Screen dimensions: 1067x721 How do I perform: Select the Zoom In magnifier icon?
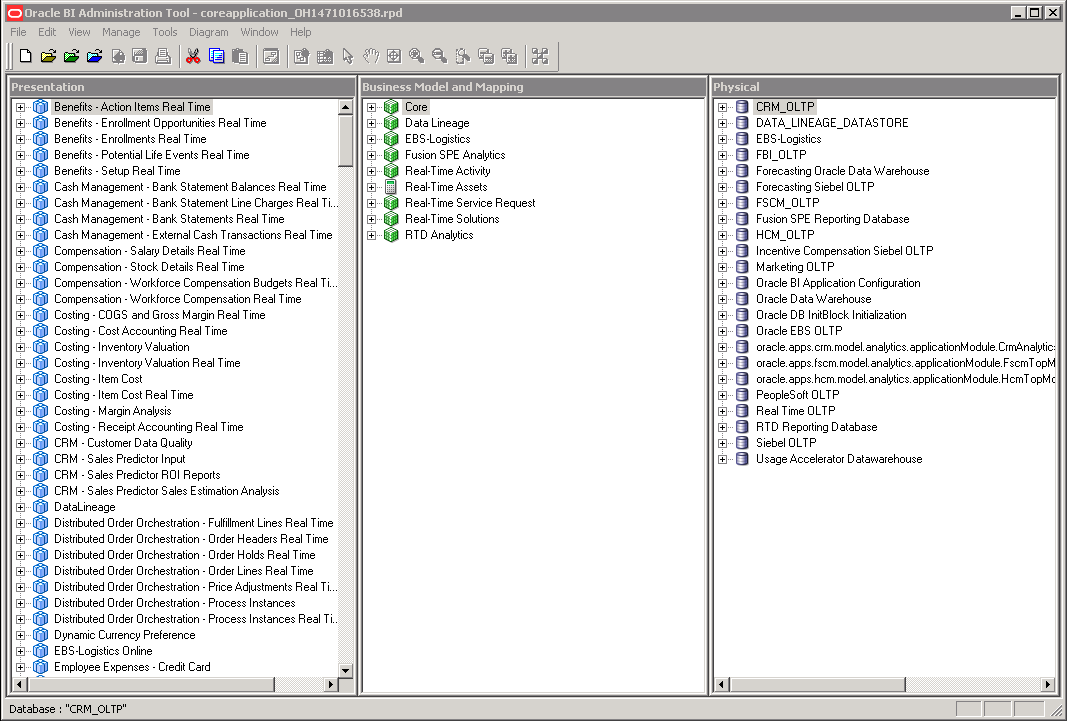[417, 56]
